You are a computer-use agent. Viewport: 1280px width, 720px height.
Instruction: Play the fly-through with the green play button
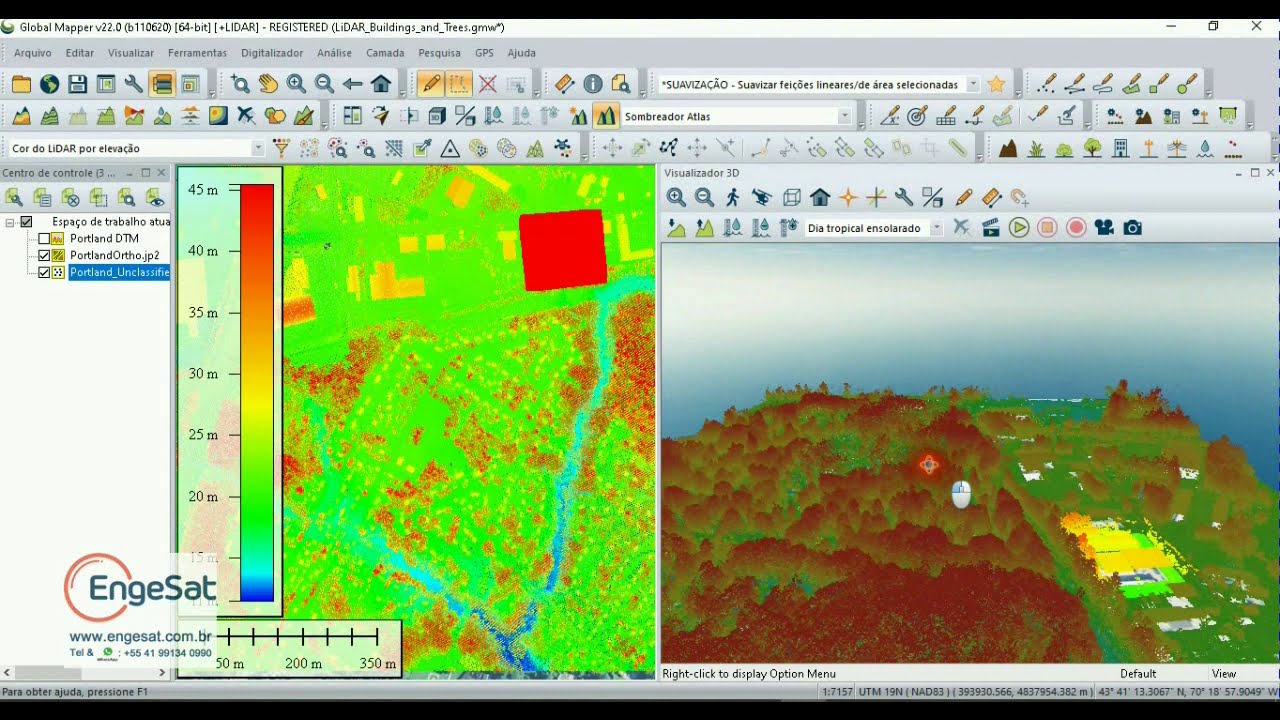tap(1019, 227)
